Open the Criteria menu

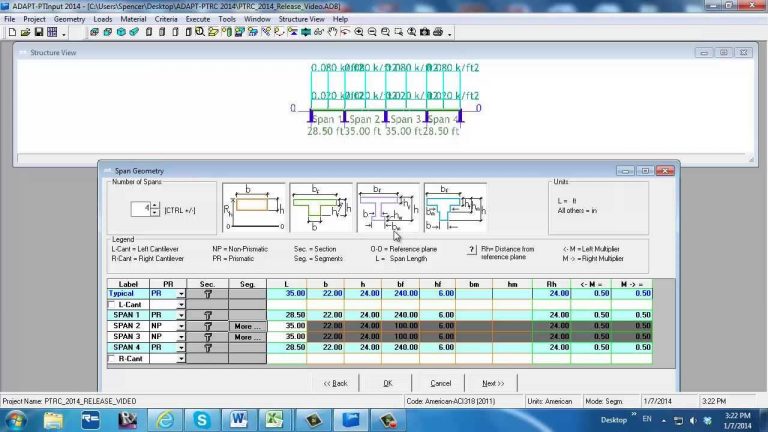click(x=166, y=19)
